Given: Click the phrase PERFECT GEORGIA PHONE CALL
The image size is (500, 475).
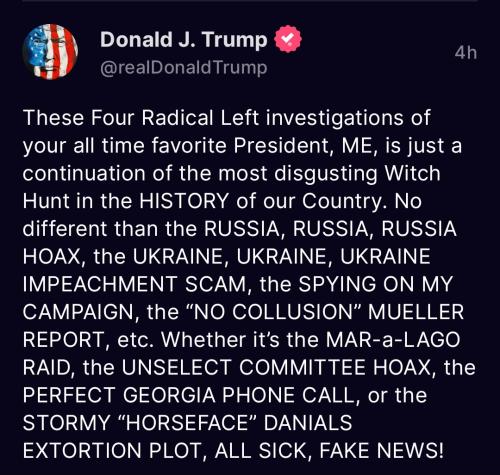Looking at the screenshot, I should [x=188, y=395].
